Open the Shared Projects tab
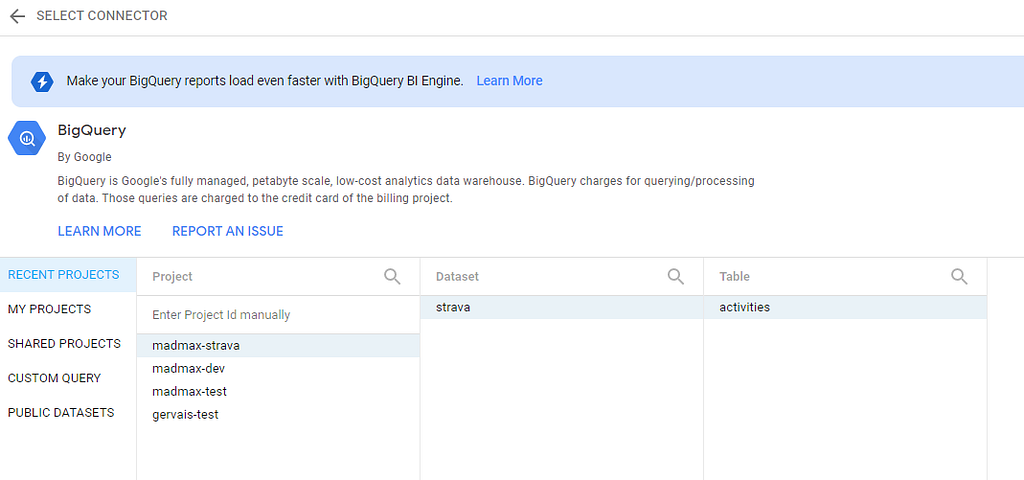Screen dimensions: 1024x480 pos(68,344)
